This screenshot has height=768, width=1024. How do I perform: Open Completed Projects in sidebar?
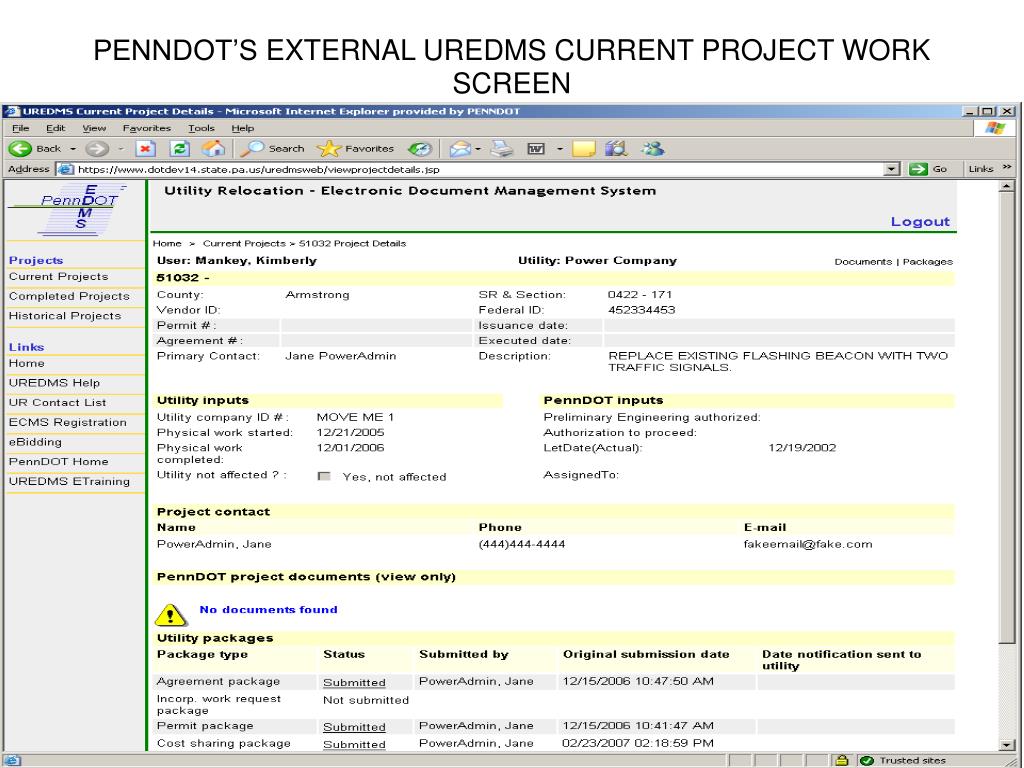pos(69,296)
